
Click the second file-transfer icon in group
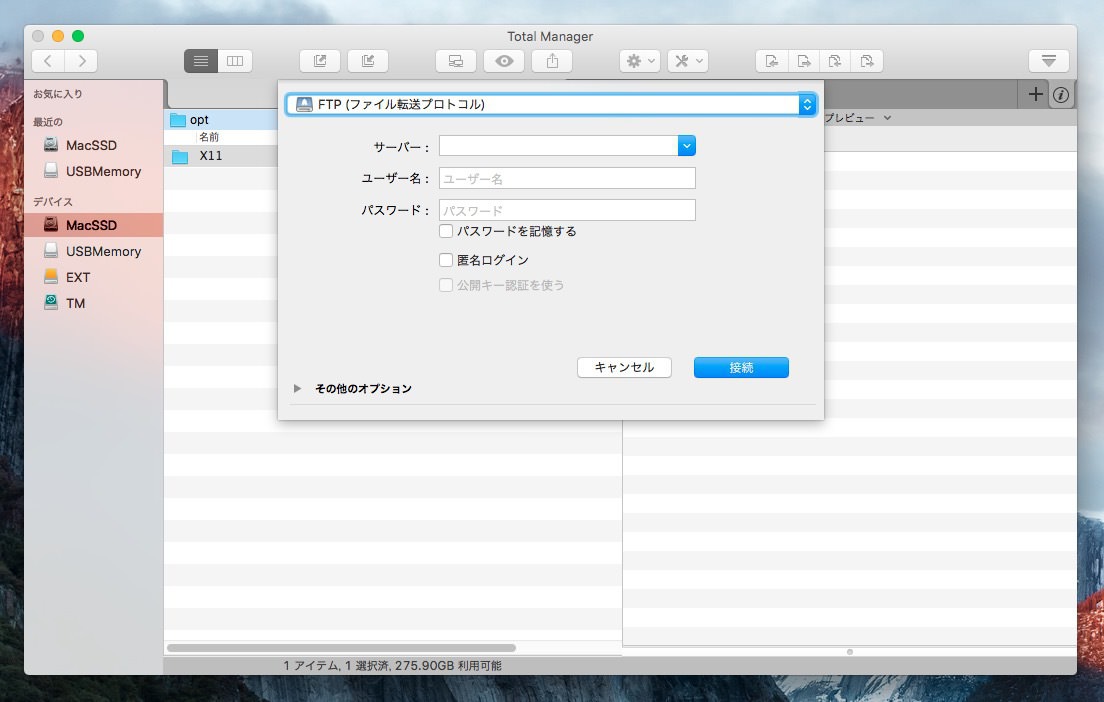803,61
